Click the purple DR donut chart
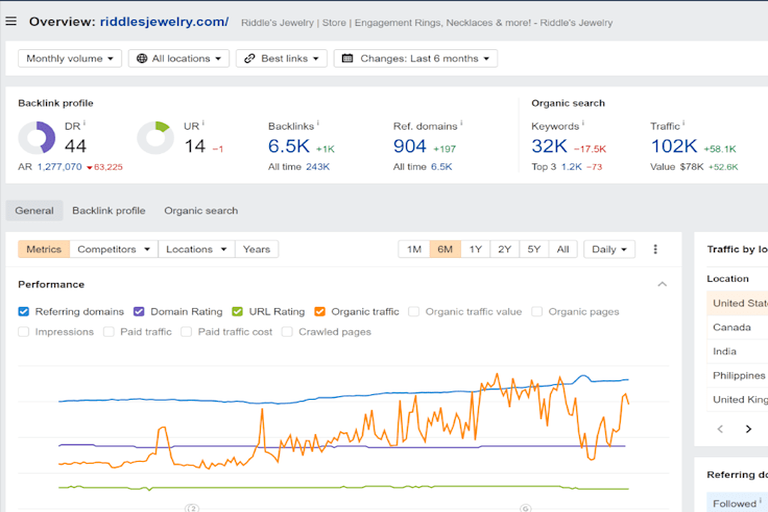This screenshot has height=512, width=768. [x=37, y=138]
